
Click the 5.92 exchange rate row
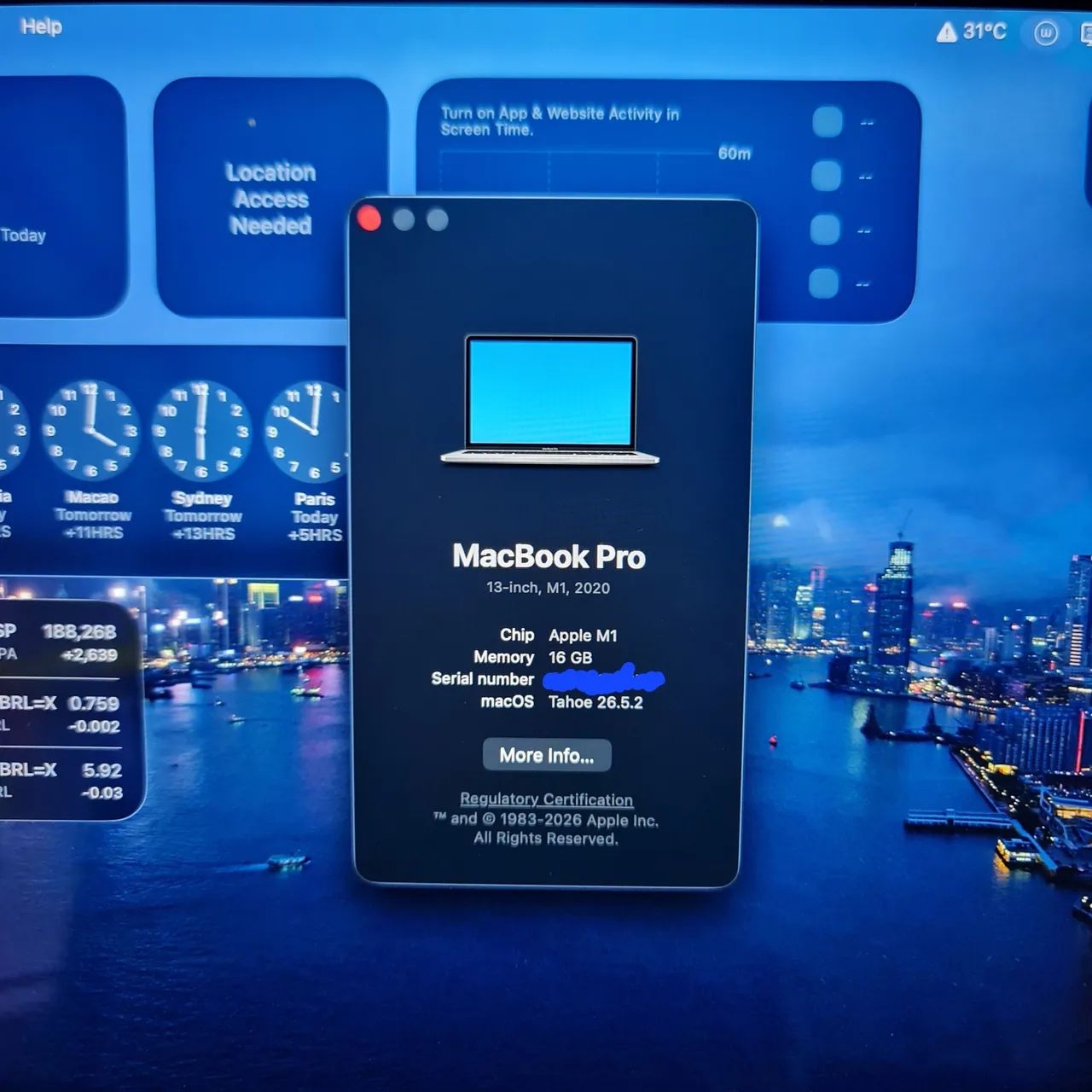tap(61, 781)
